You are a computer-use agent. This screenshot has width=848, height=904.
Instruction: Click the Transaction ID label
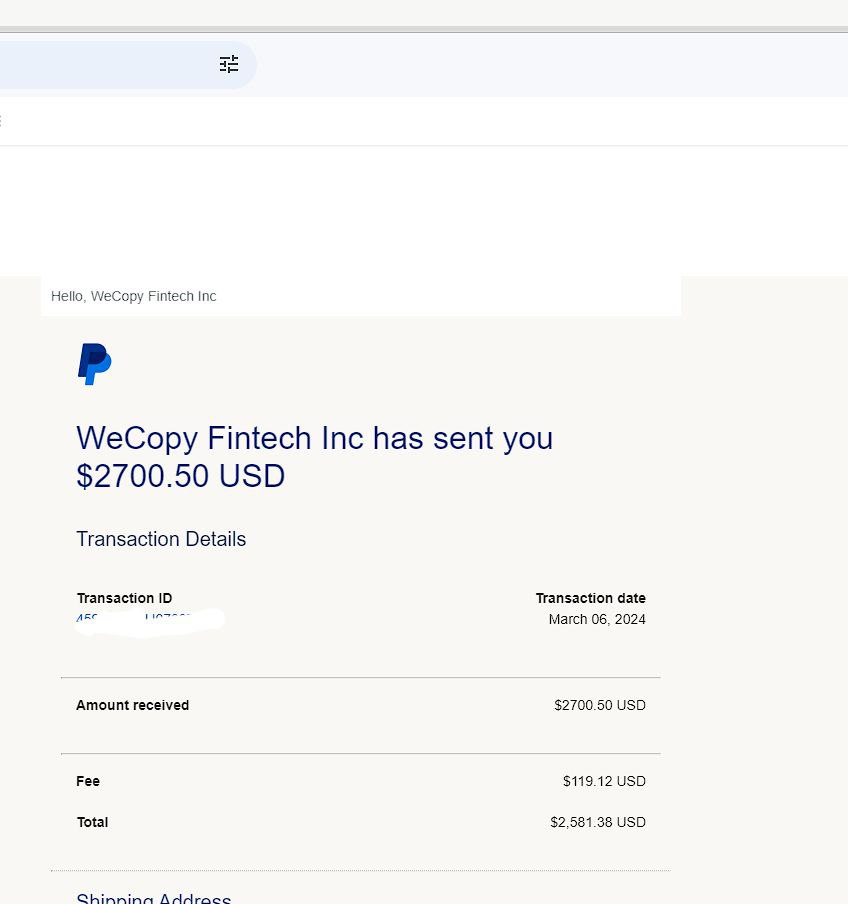point(124,598)
